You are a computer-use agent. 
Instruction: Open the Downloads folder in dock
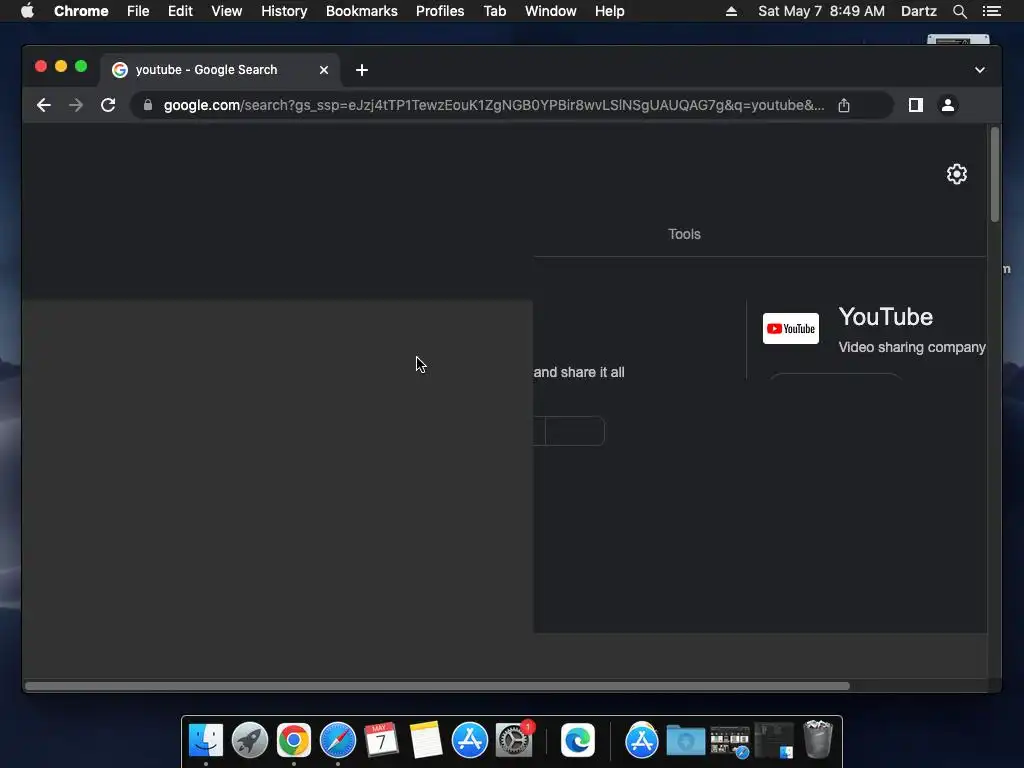686,741
